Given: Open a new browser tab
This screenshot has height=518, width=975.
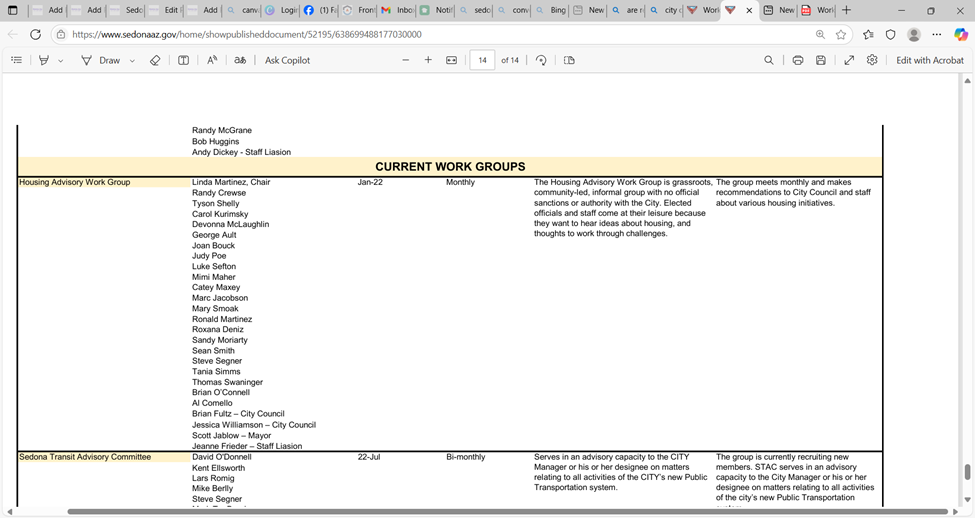Looking at the screenshot, I should click(847, 10).
